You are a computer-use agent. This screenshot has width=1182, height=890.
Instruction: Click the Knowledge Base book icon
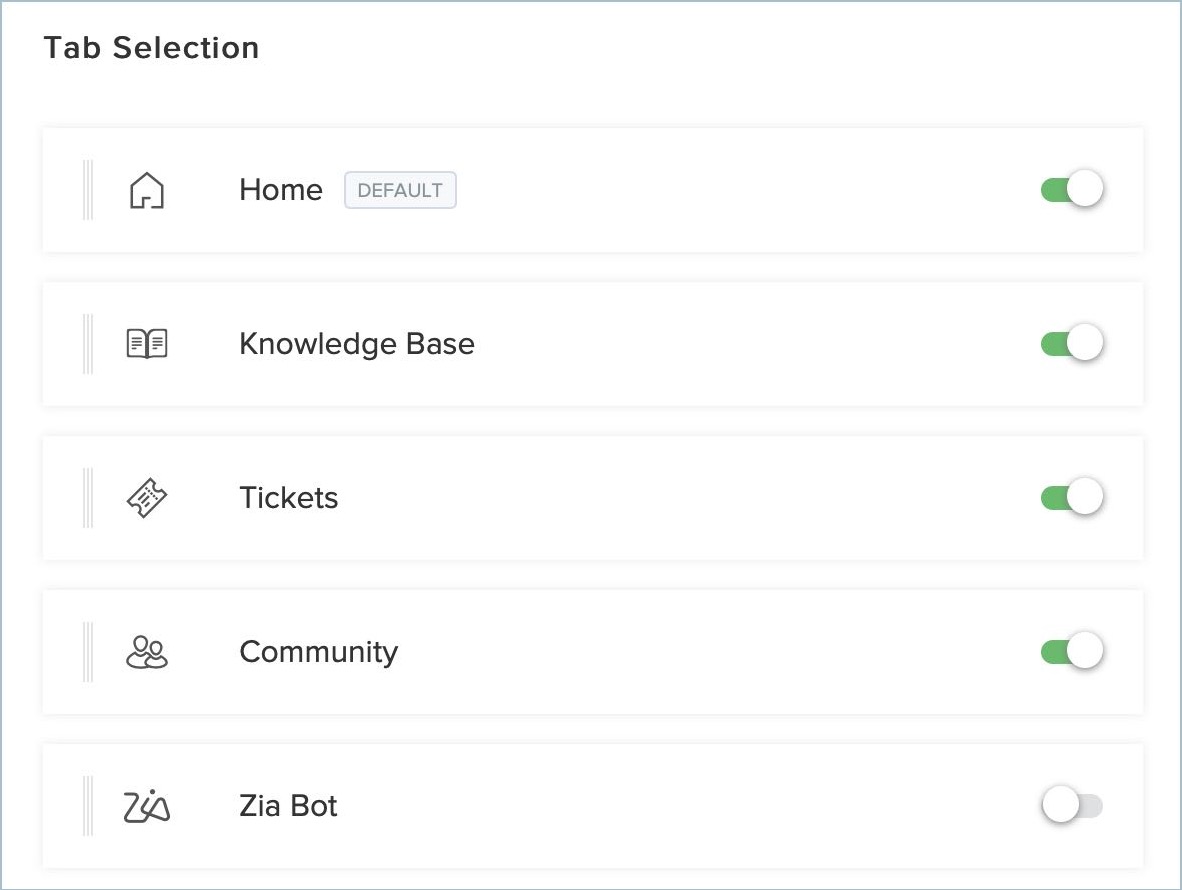click(147, 344)
